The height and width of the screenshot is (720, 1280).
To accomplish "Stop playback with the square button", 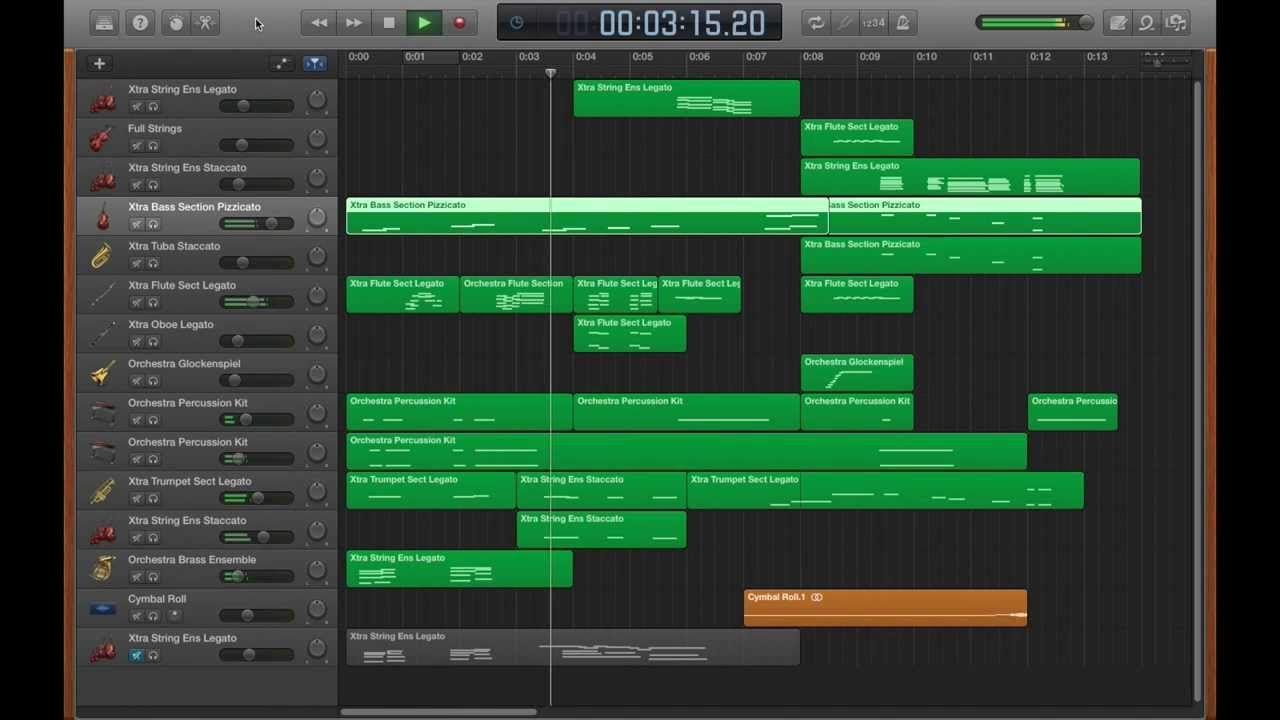I will 389,23.
